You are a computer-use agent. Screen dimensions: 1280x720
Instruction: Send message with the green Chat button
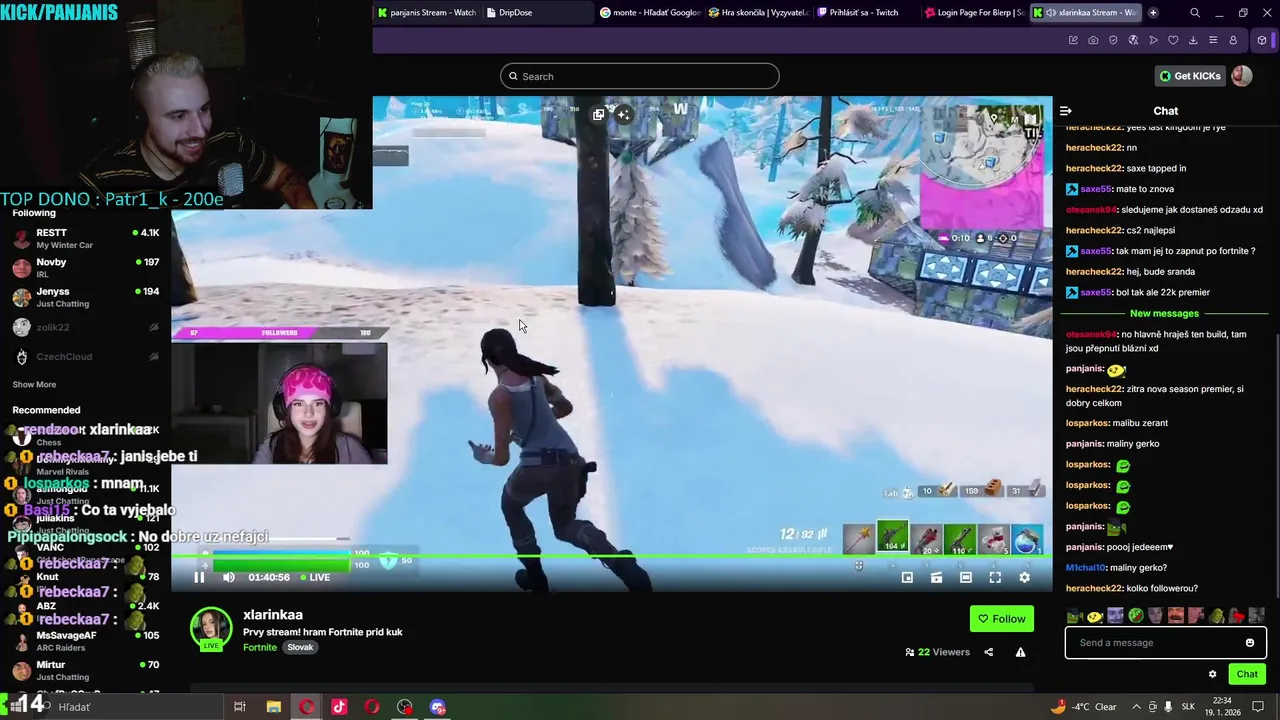[x=1247, y=674]
